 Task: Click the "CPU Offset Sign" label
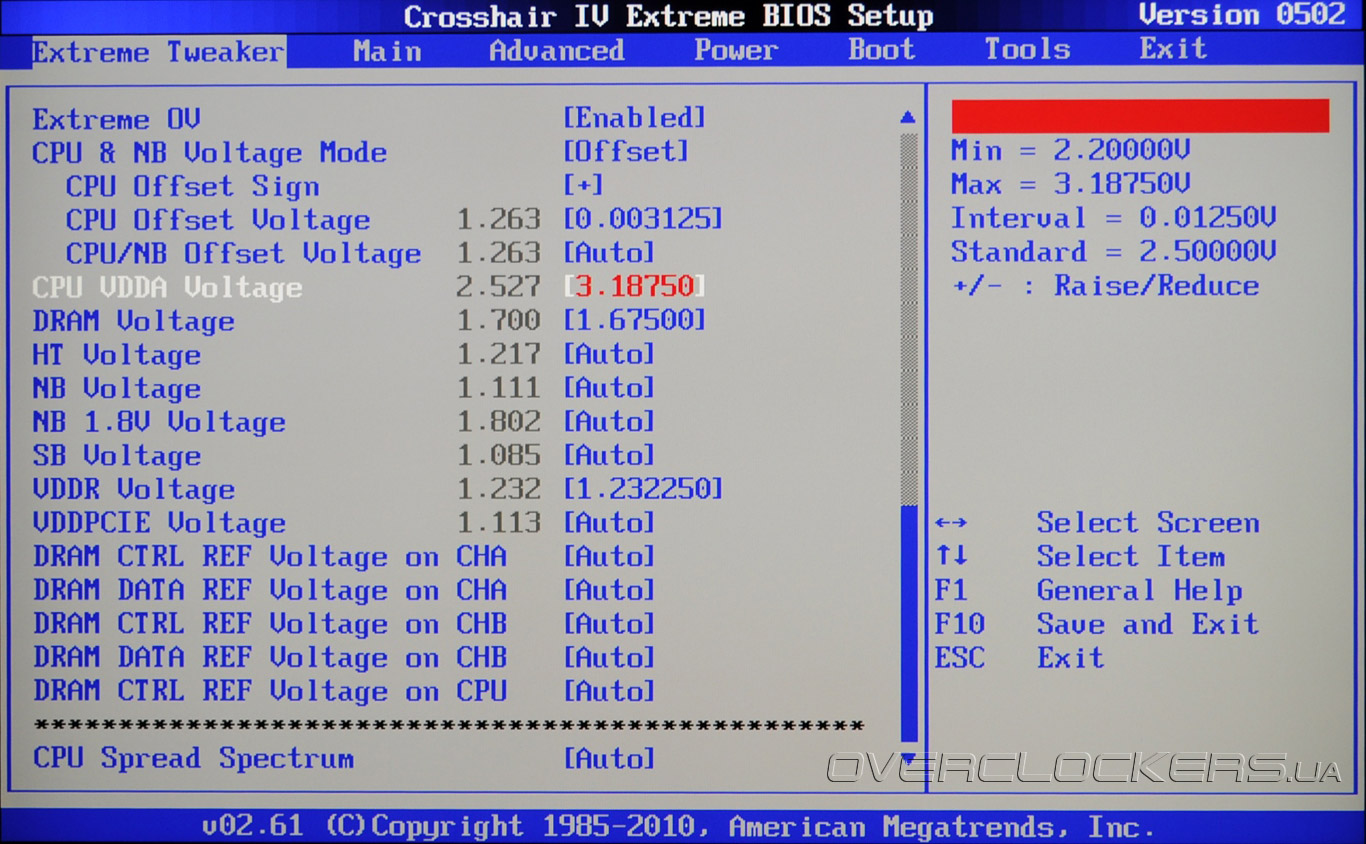[x=193, y=187]
